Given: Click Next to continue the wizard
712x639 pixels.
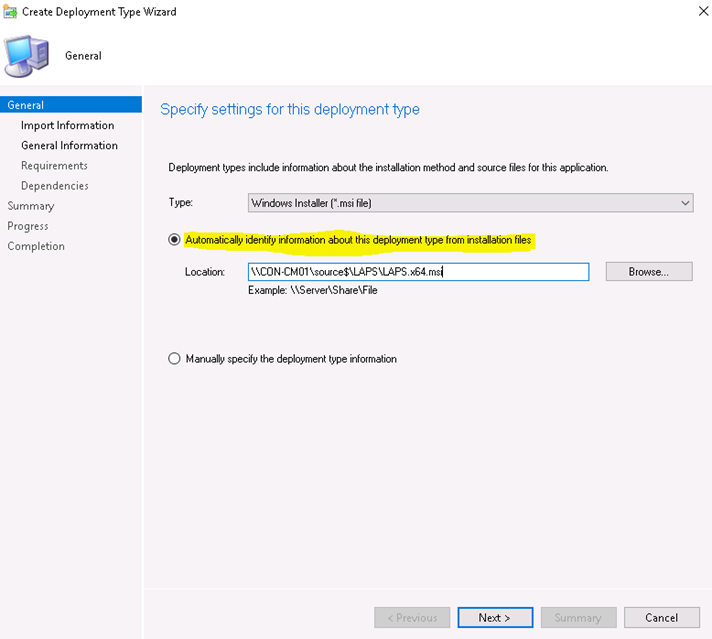Looking at the screenshot, I should coord(495,618).
